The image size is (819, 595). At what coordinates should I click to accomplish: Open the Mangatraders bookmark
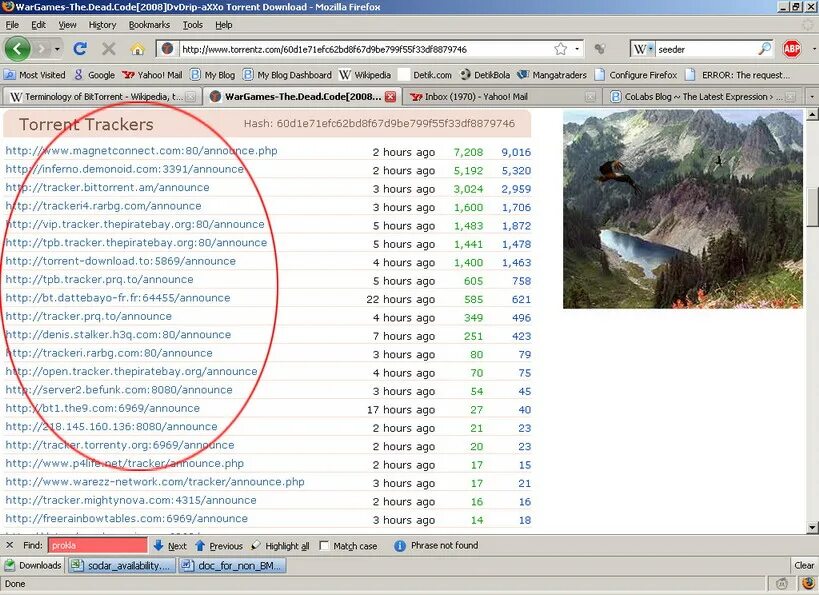[552, 75]
